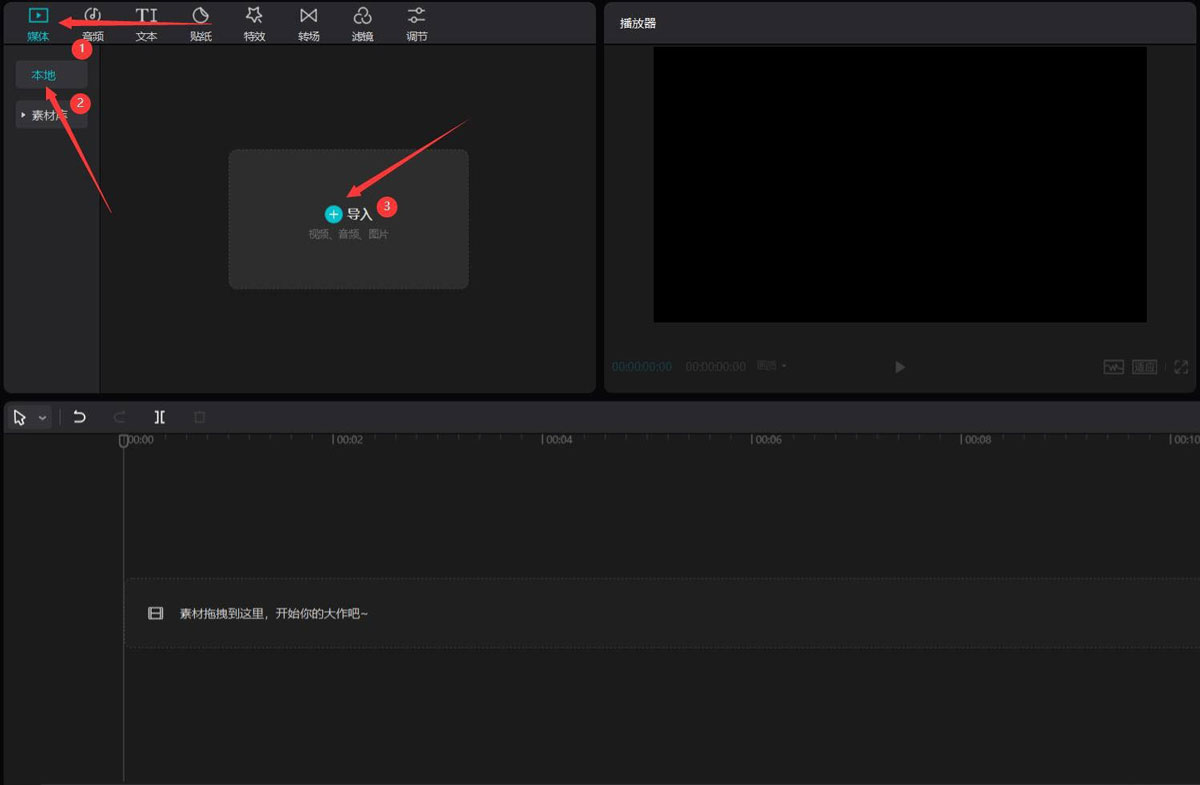Screen dimensions: 1200x785
Task: Open the 特效 (Effects) panel
Action: (254, 22)
